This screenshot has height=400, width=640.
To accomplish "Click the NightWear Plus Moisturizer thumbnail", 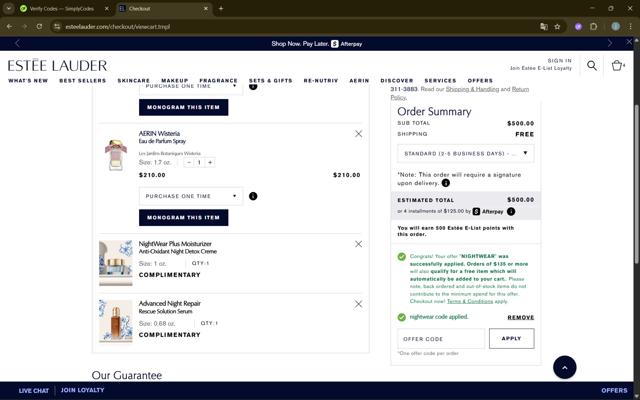I will coord(116,263).
